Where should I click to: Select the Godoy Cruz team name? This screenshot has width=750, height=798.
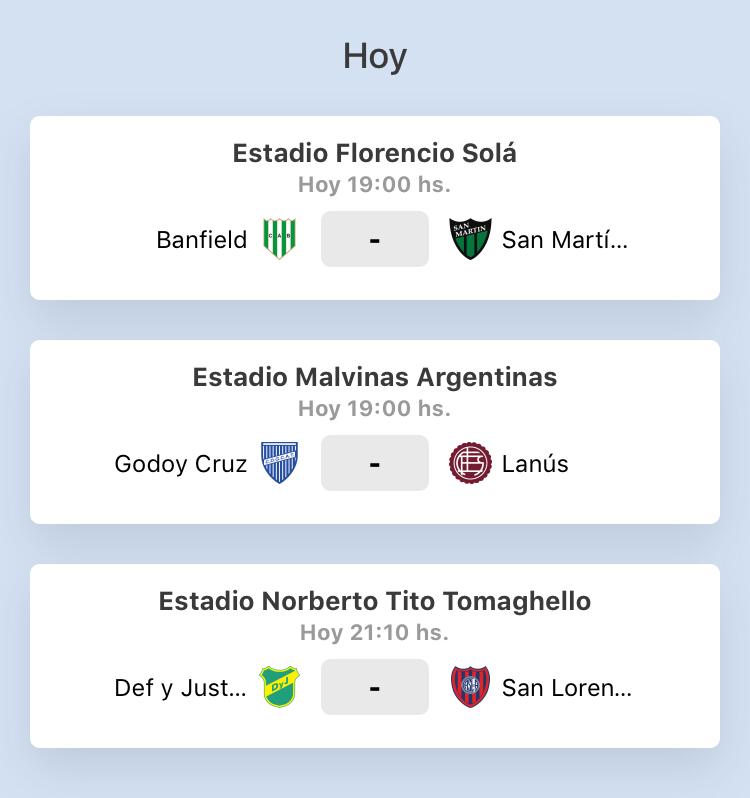pos(181,464)
